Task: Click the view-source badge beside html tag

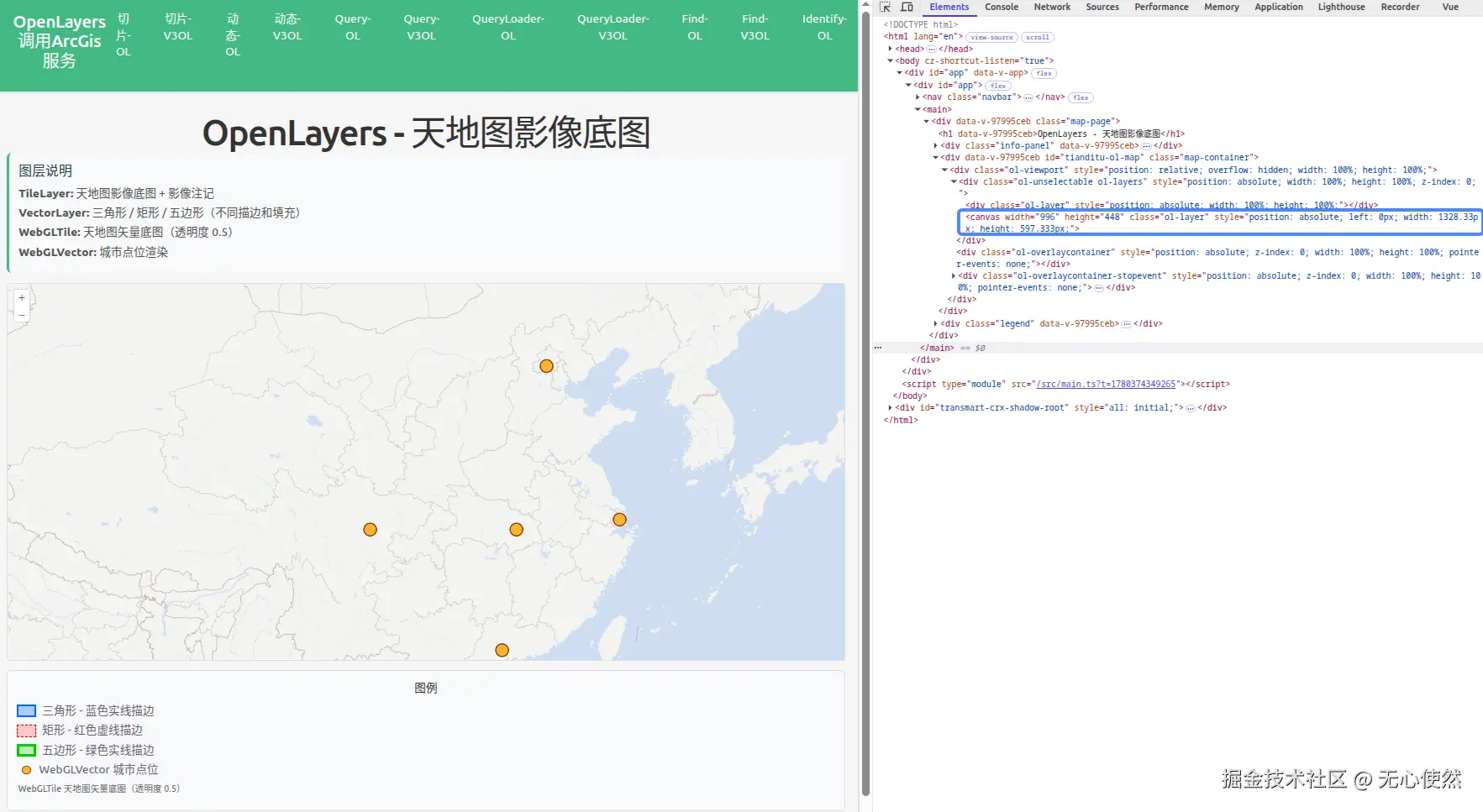Action: [991, 38]
